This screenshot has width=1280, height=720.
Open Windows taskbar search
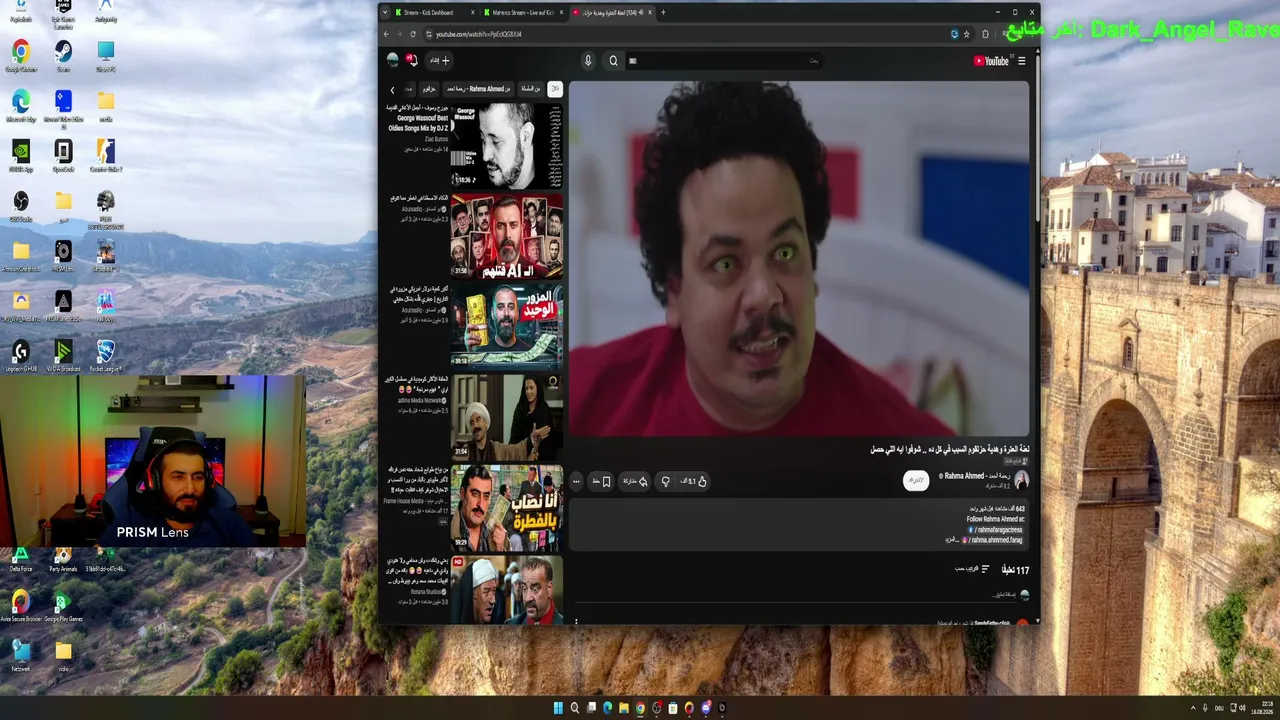574,708
